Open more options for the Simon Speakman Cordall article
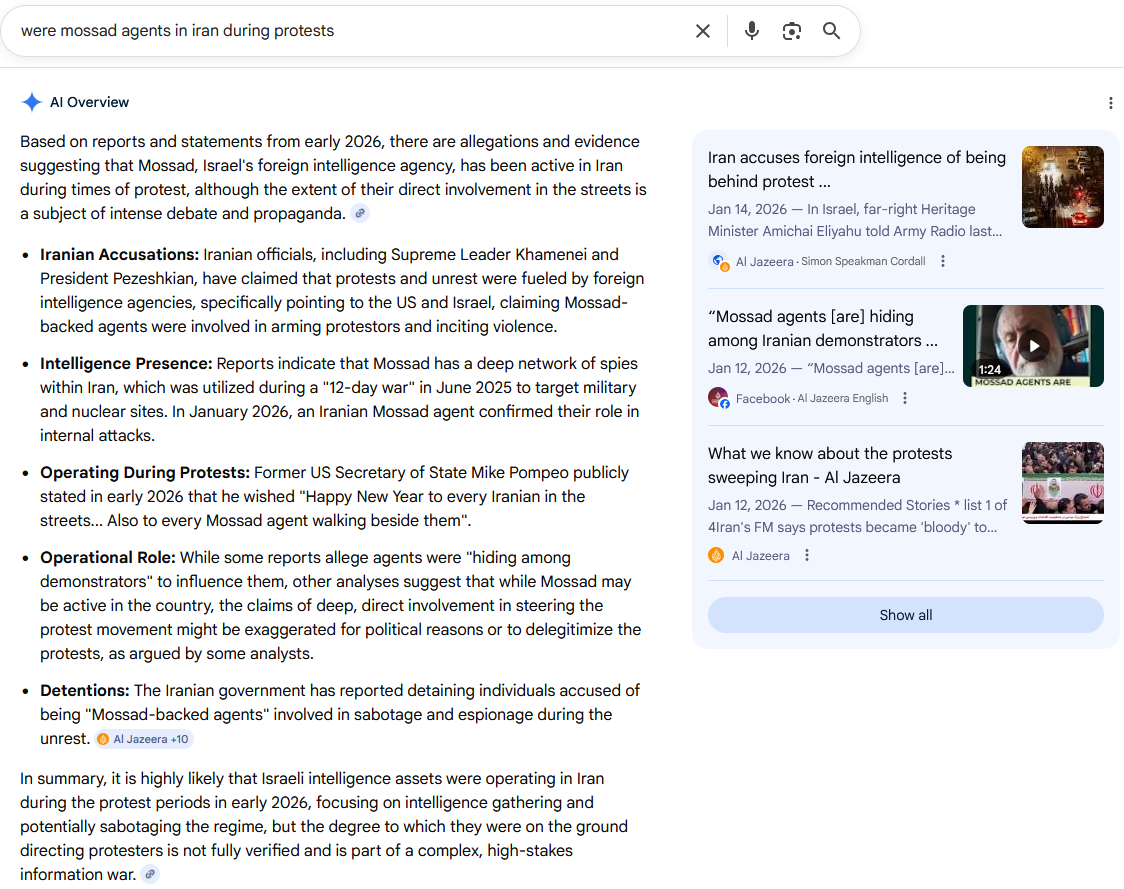The height and width of the screenshot is (889, 1124). pyautogui.click(x=943, y=261)
